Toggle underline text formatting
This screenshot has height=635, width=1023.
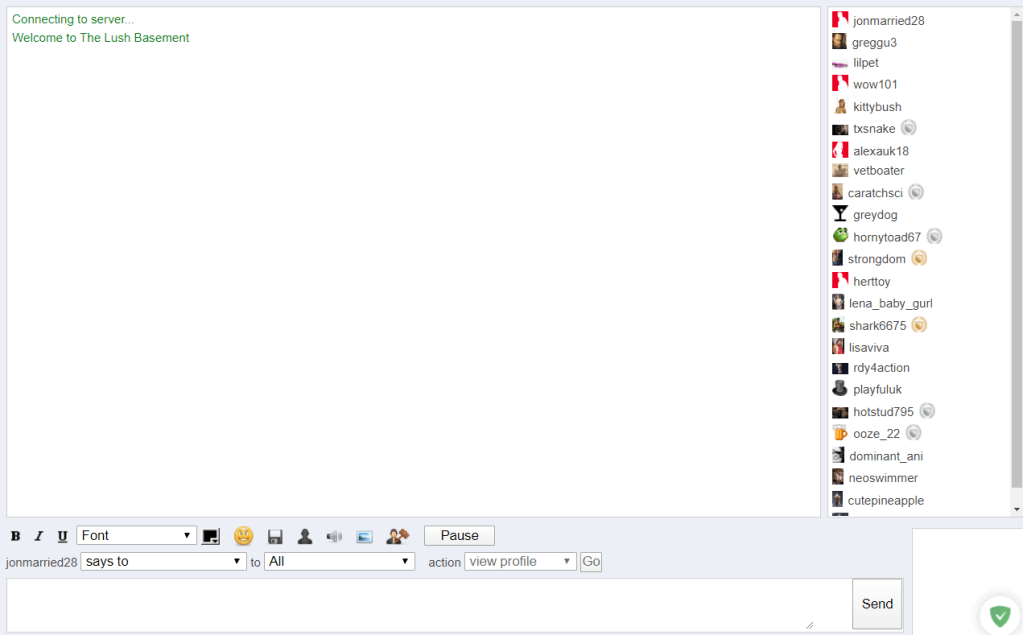click(x=62, y=536)
